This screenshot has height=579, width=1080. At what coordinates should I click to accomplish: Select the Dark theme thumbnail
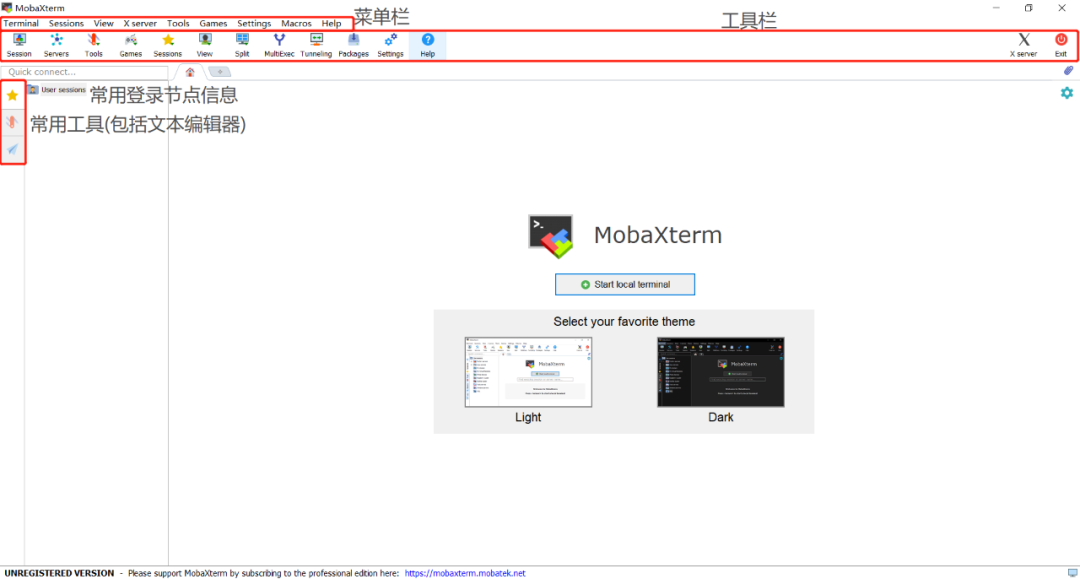click(x=720, y=372)
